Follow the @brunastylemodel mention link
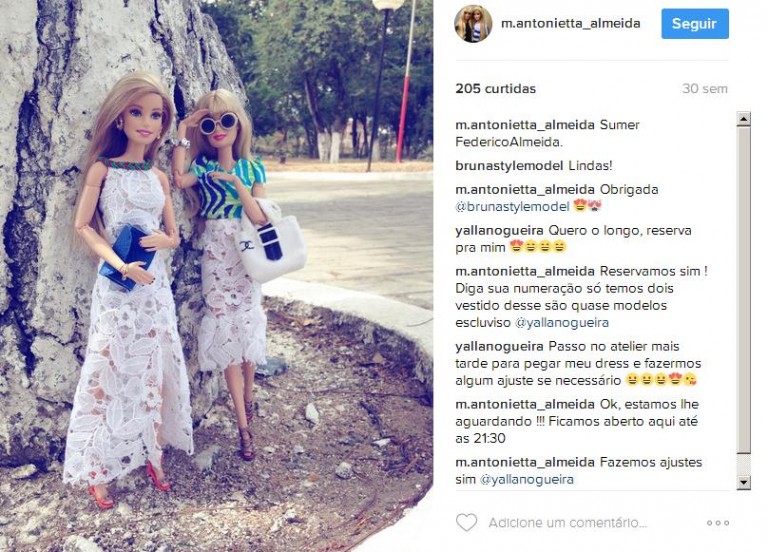This screenshot has width=768, height=552. [512, 207]
